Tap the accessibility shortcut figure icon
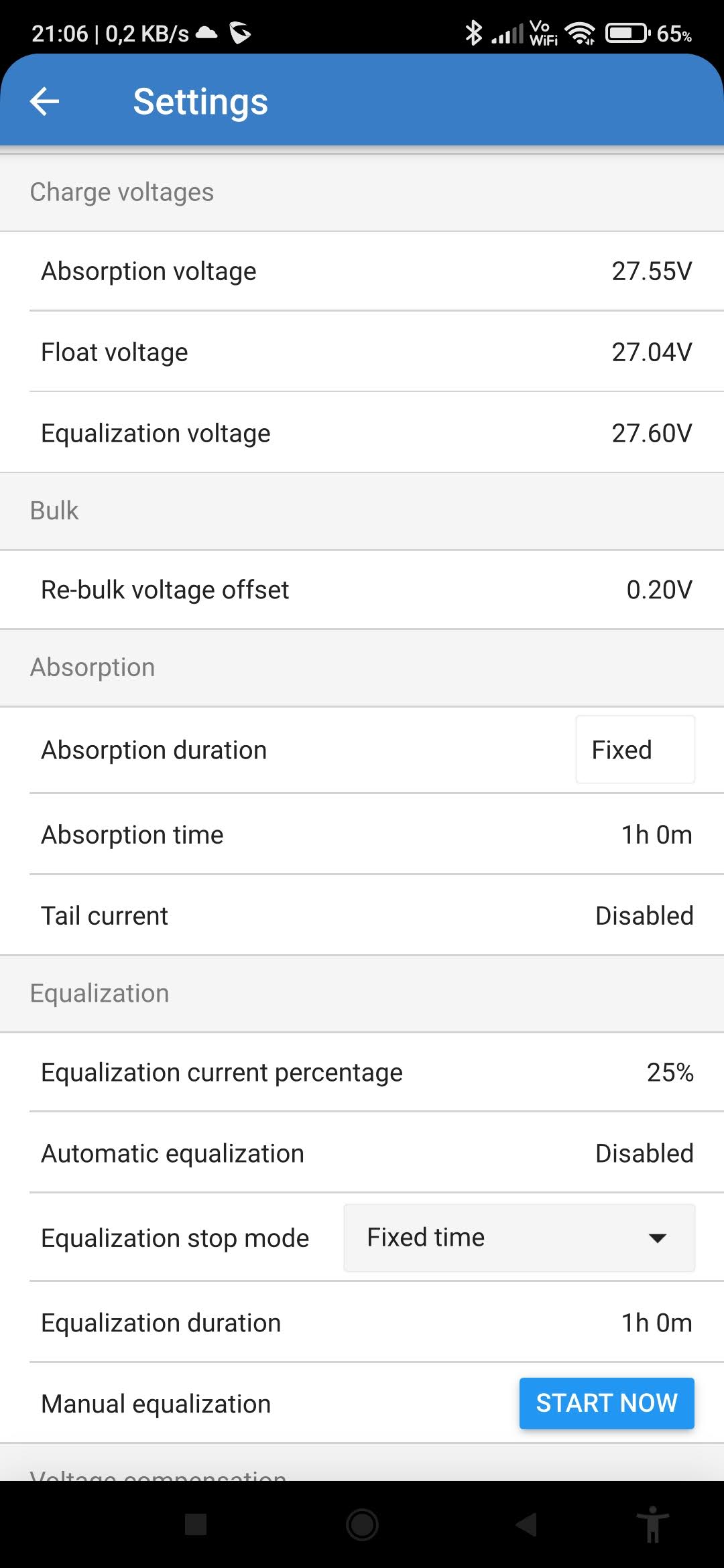The image size is (724, 1568). pyautogui.click(x=652, y=1524)
